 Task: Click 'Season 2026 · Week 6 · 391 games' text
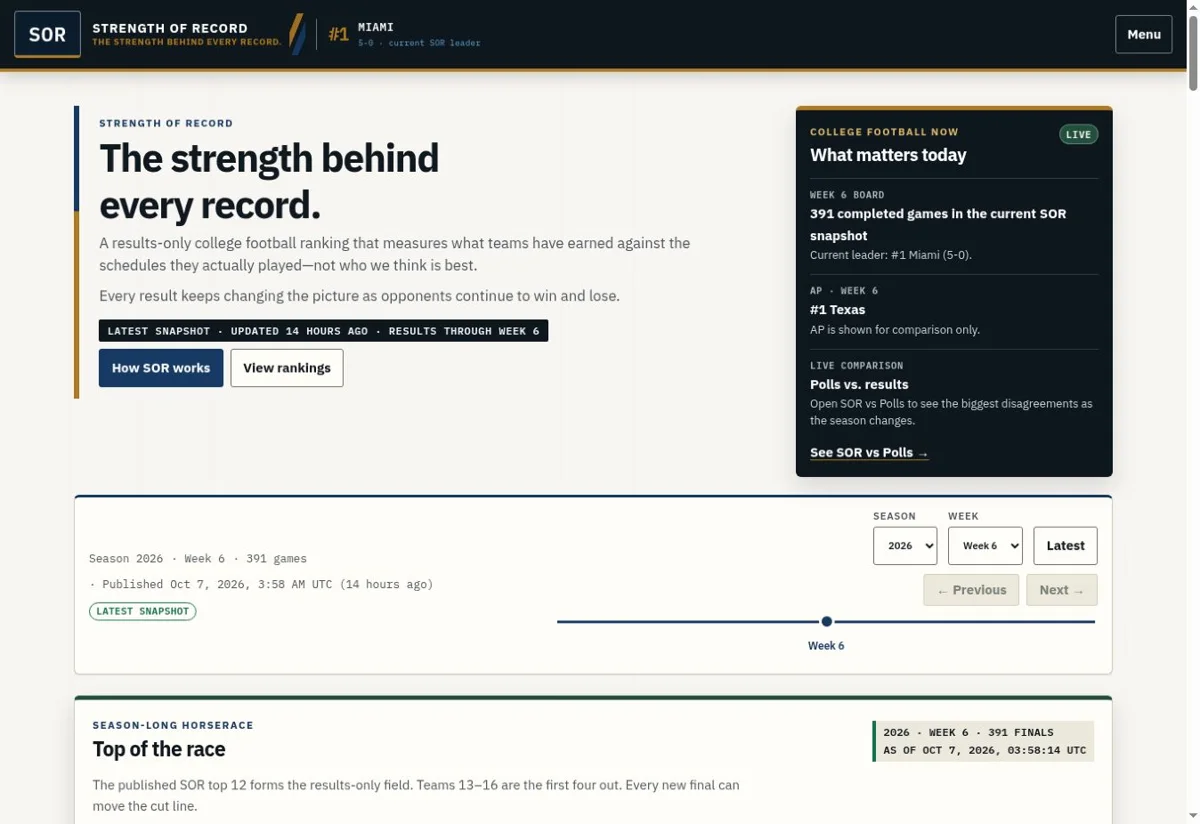pos(198,559)
